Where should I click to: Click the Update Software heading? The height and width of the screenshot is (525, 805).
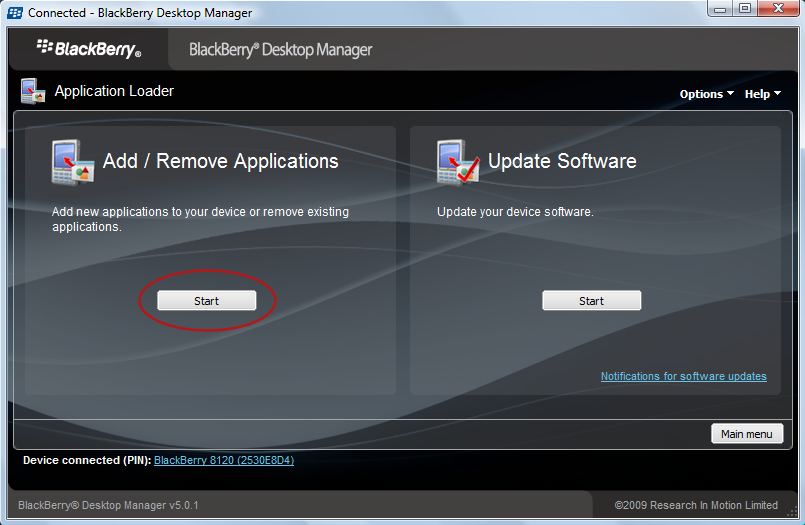562,161
